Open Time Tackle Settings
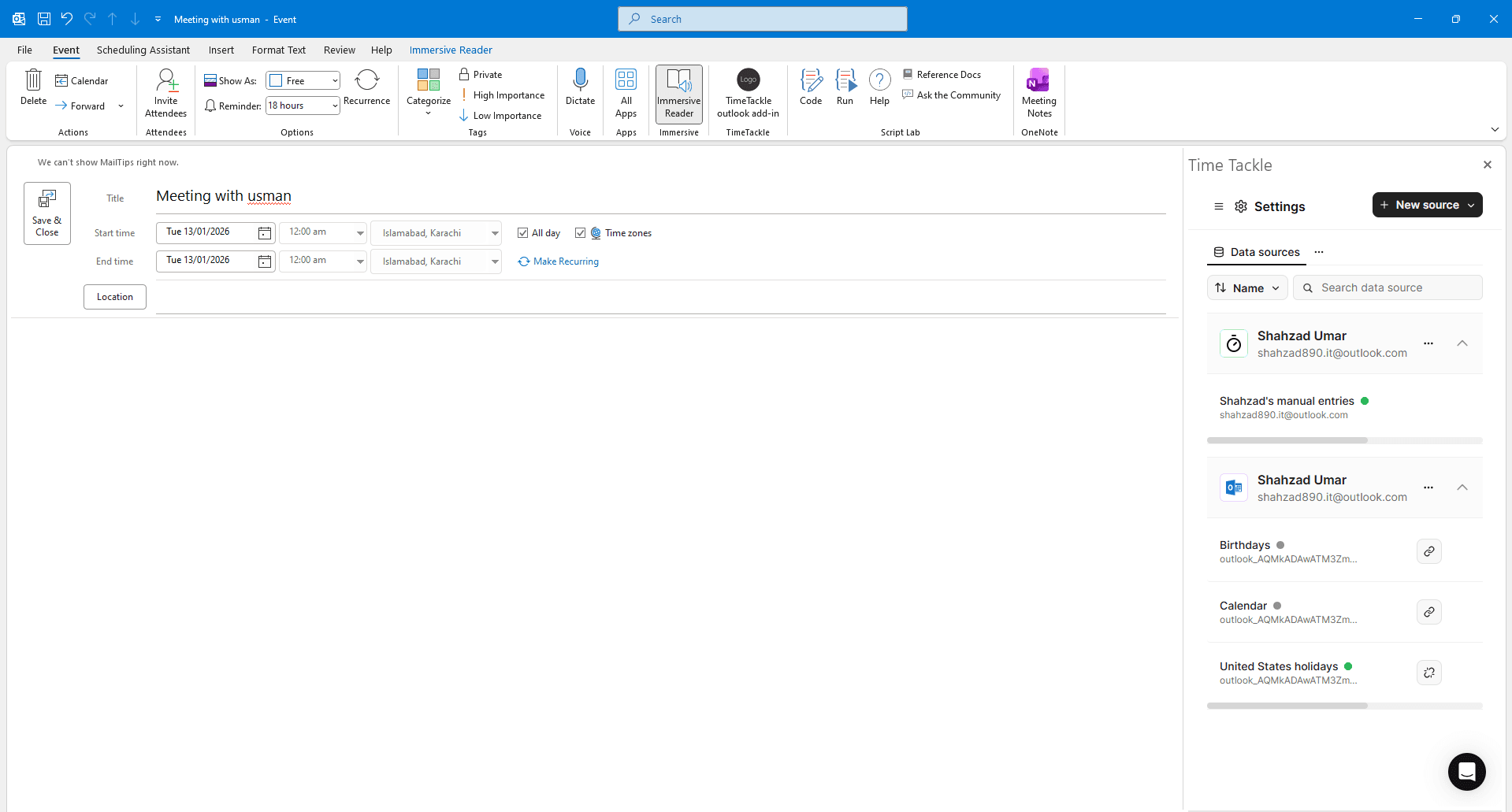 [x=1269, y=206]
